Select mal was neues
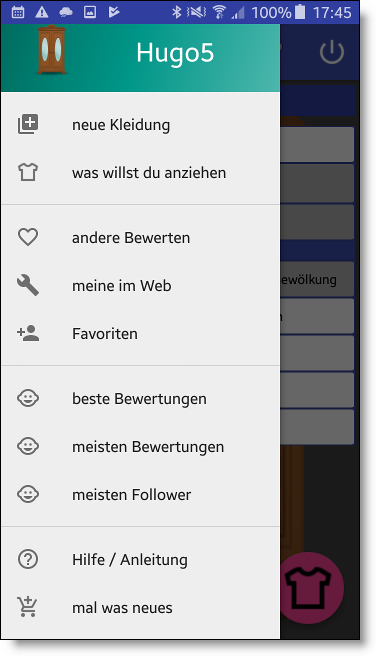376x656 pixels. pos(141,608)
